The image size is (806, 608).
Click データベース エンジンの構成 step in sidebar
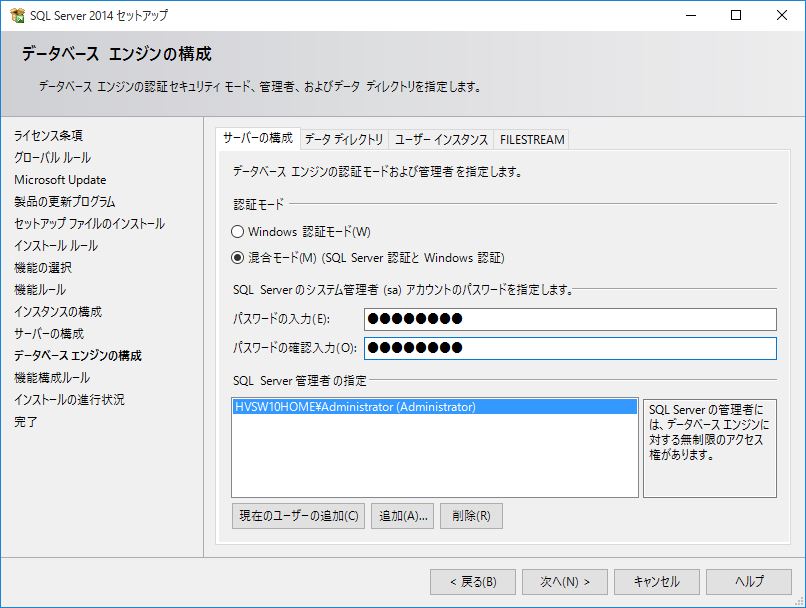[x=78, y=356]
